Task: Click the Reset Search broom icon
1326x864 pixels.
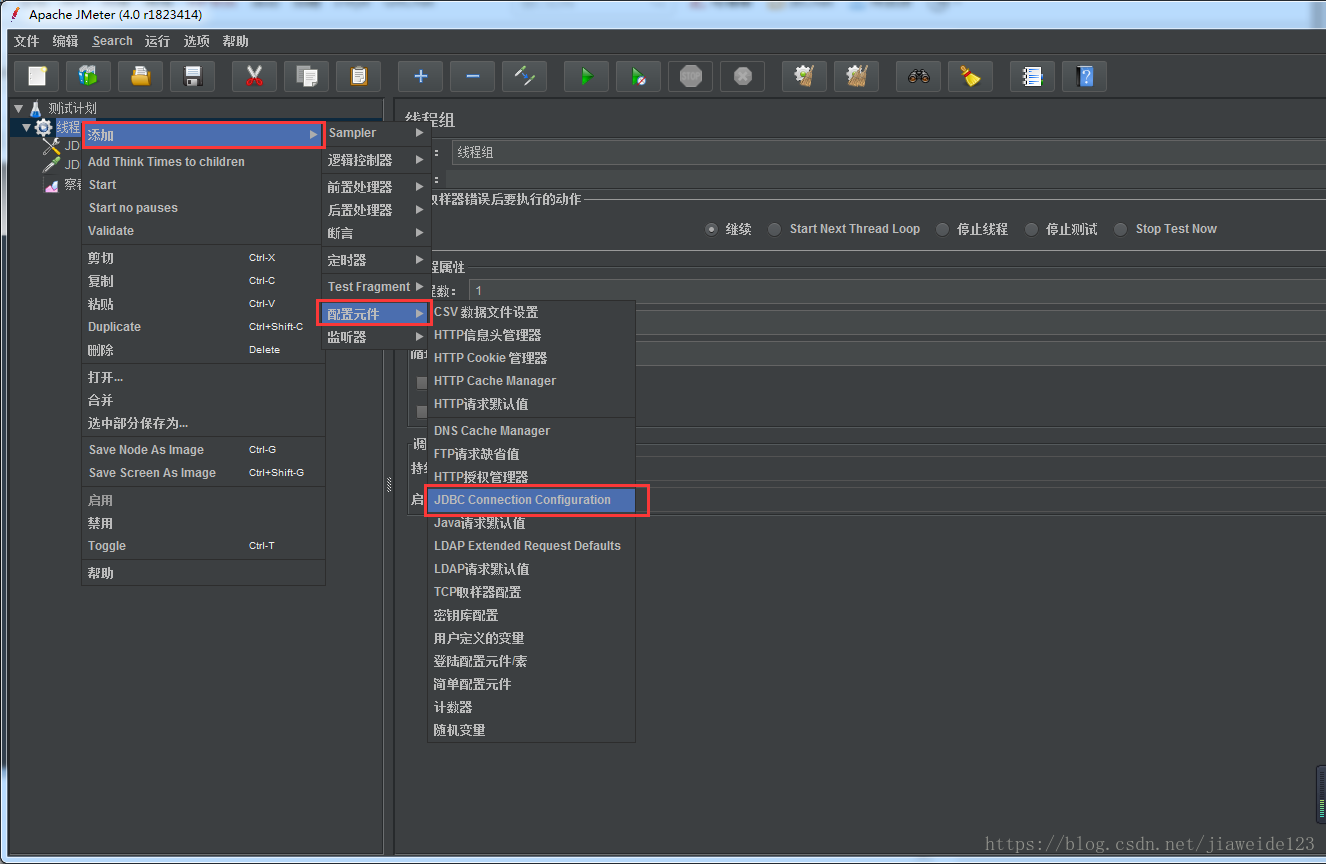Action: (970, 76)
